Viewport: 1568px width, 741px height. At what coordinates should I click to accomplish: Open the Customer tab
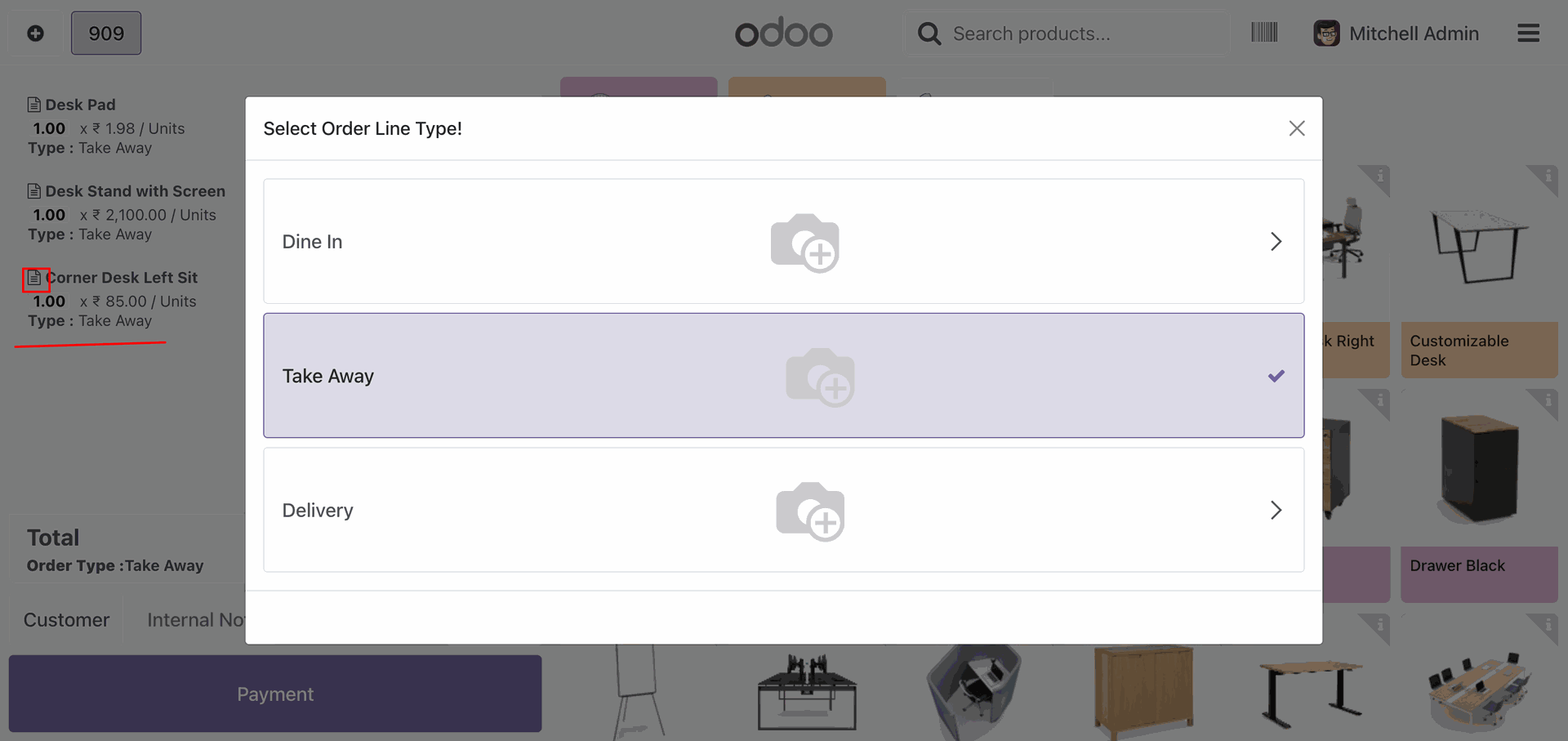(66, 620)
